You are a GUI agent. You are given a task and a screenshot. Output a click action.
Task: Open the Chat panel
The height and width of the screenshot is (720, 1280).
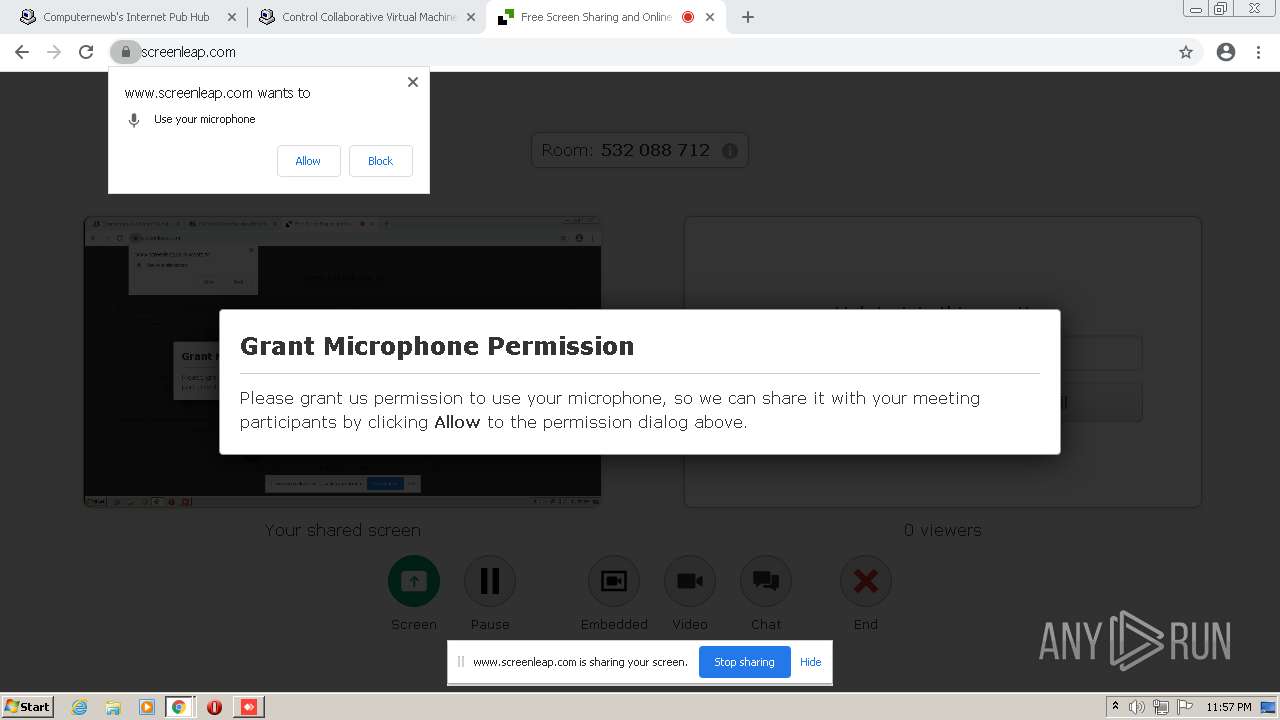(x=766, y=581)
